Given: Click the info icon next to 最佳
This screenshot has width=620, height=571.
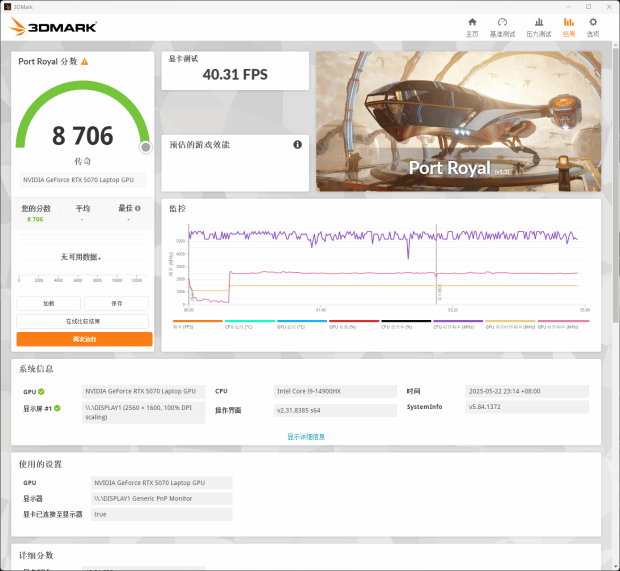Looking at the screenshot, I should (x=138, y=208).
